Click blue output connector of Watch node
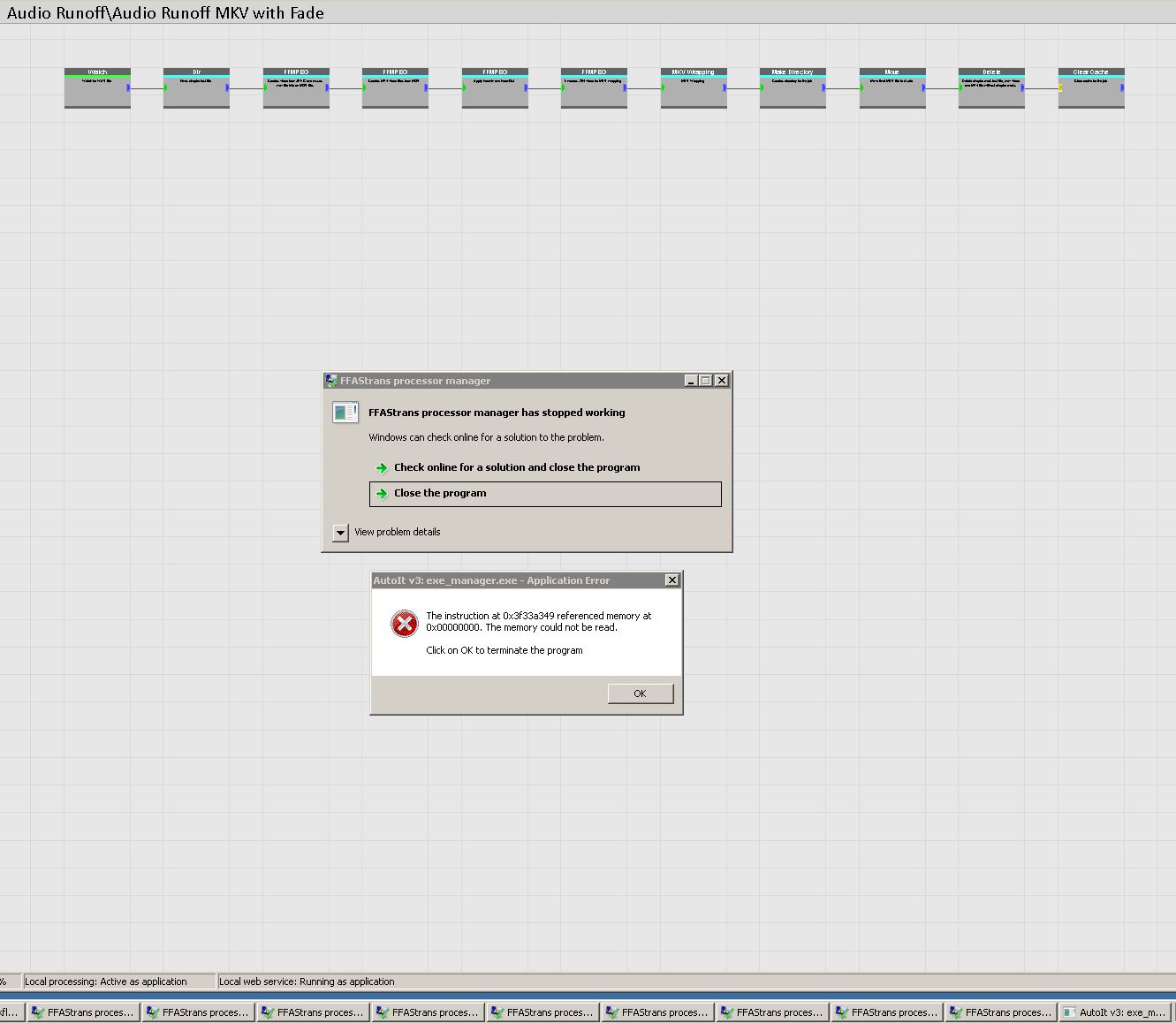Image resolution: width=1176 pixels, height=1023 pixels. click(129, 87)
